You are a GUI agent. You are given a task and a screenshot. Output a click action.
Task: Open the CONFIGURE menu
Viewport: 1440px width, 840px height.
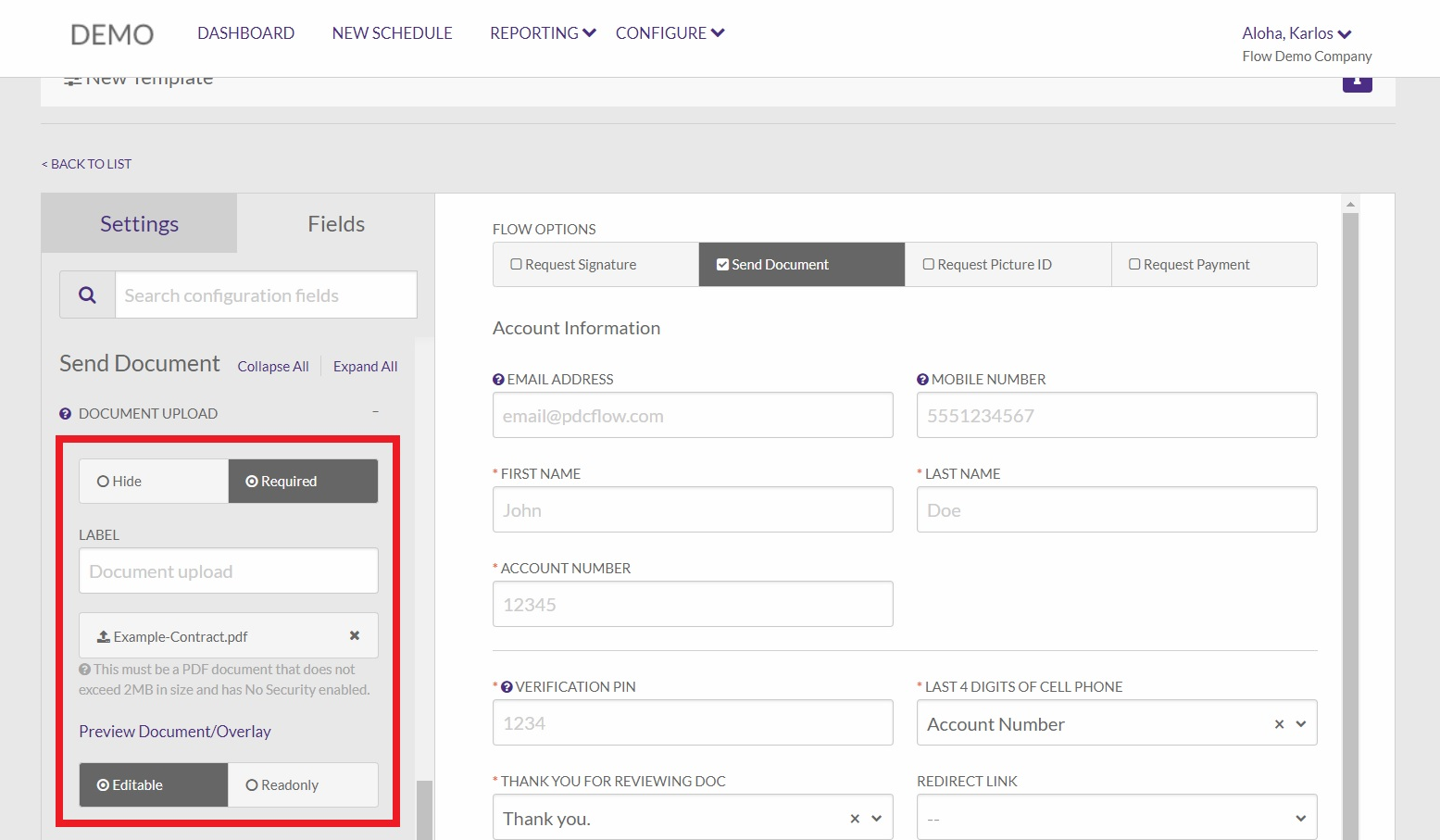pyautogui.click(x=670, y=33)
